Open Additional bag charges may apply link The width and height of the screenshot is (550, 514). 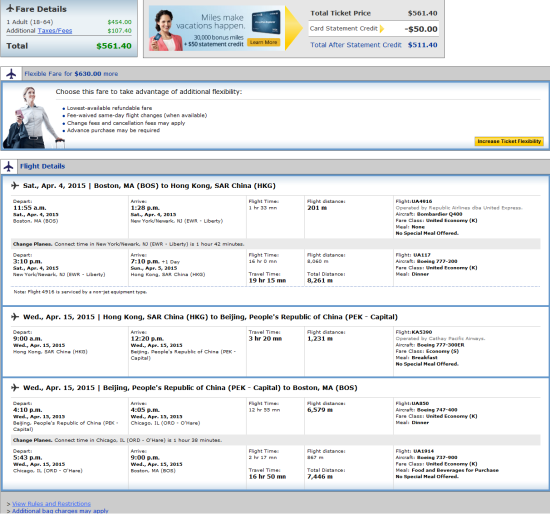60,511
